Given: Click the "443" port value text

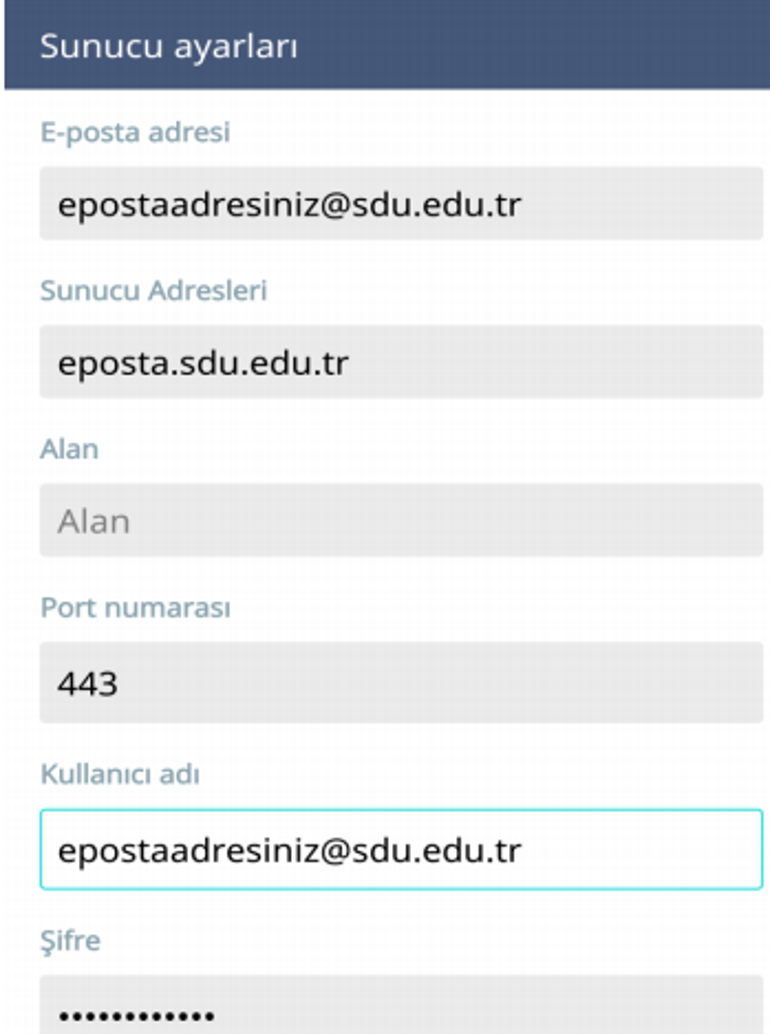Looking at the screenshot, I should [x=88, y=684].
